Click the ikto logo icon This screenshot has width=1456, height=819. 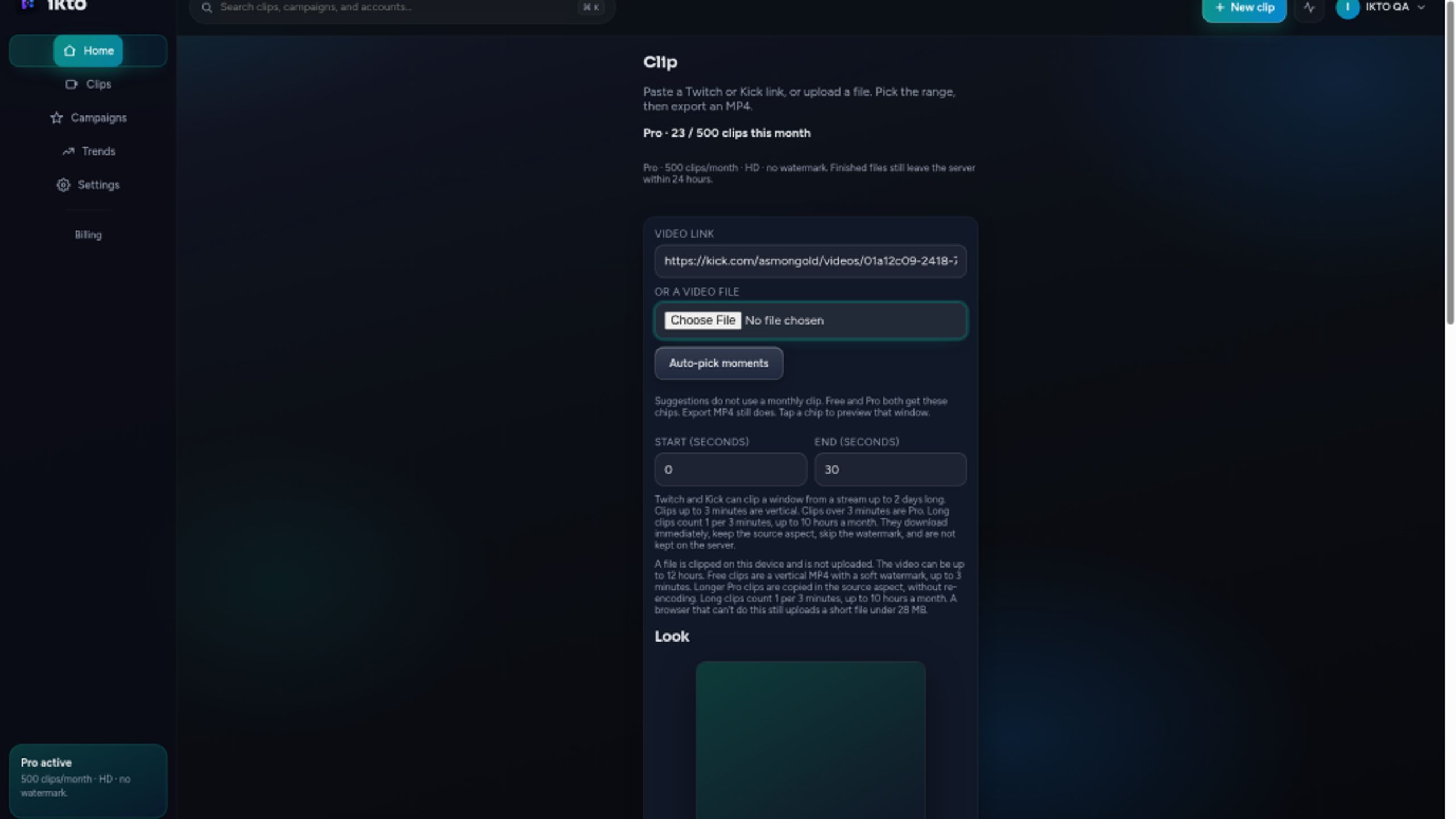pyautogui.click(x=27, y=5)
